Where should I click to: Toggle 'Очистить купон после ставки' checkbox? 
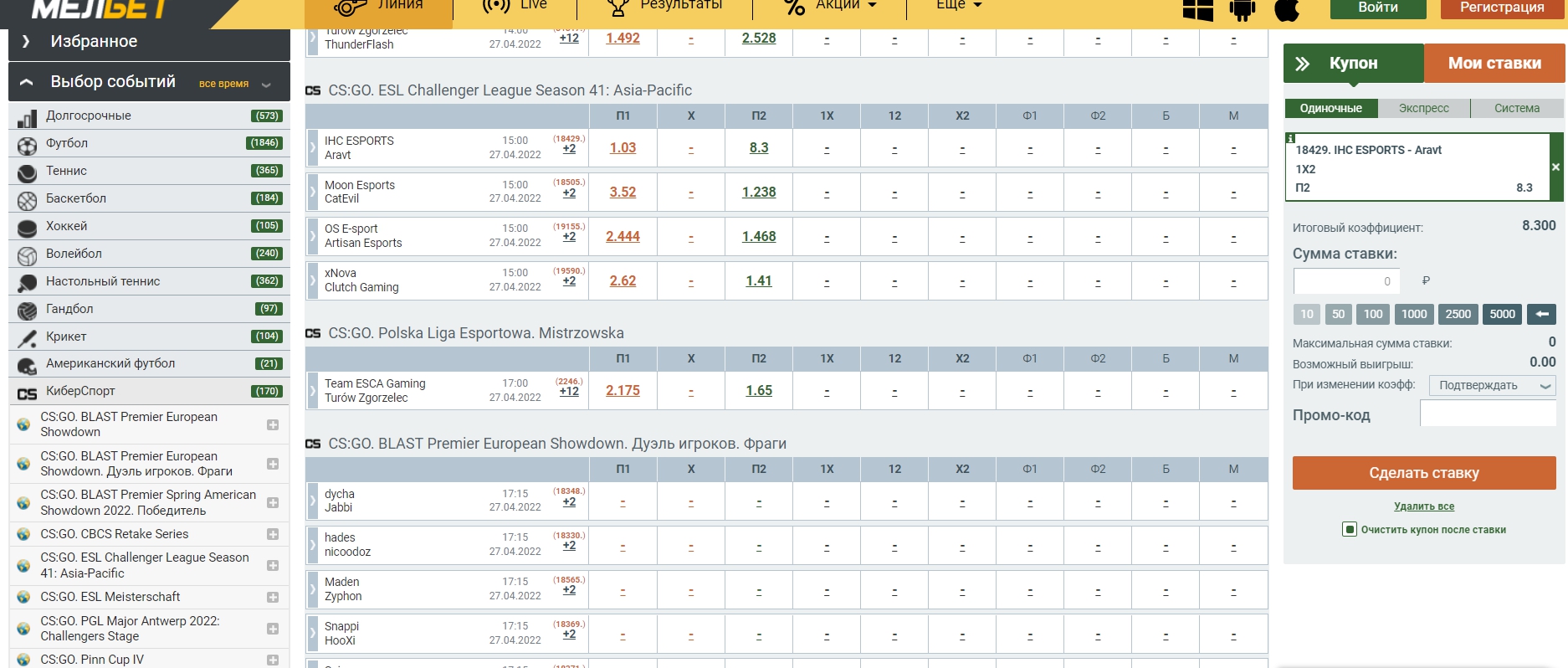(x=1349, y=529)
